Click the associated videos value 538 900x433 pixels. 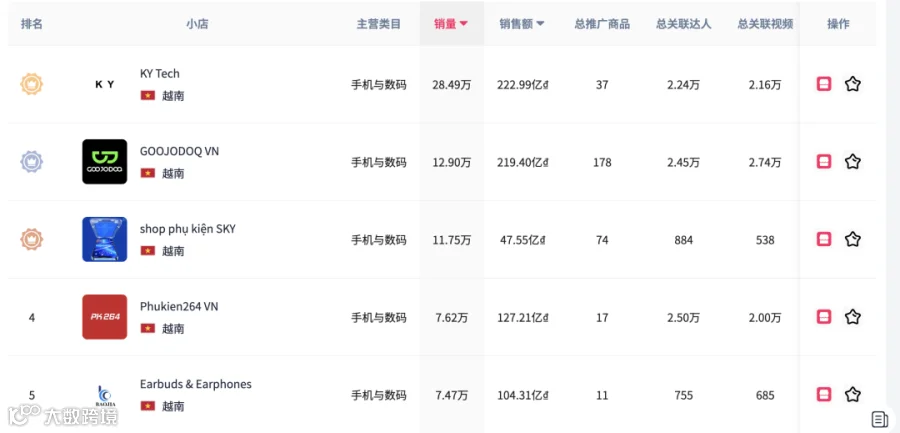click(765, 240)
